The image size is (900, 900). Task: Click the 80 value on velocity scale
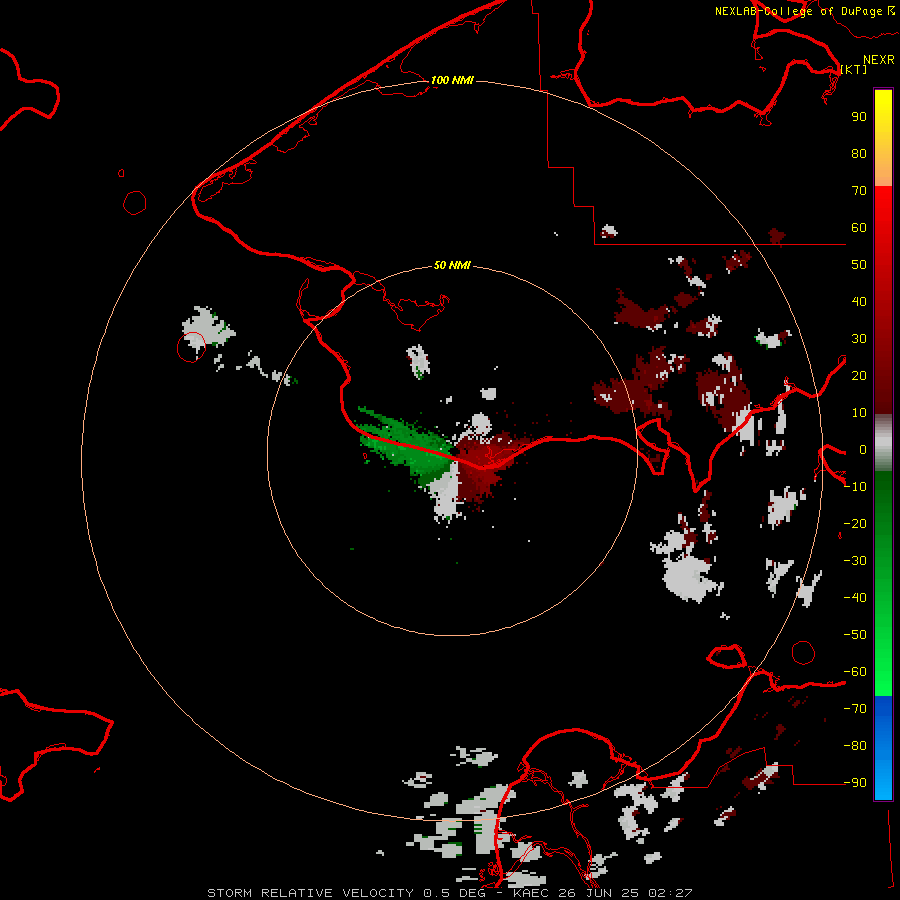pos(859,153)
